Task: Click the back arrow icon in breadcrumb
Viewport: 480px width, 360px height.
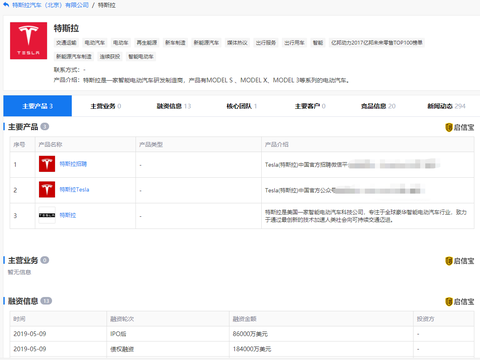Action: coord(6,5)
